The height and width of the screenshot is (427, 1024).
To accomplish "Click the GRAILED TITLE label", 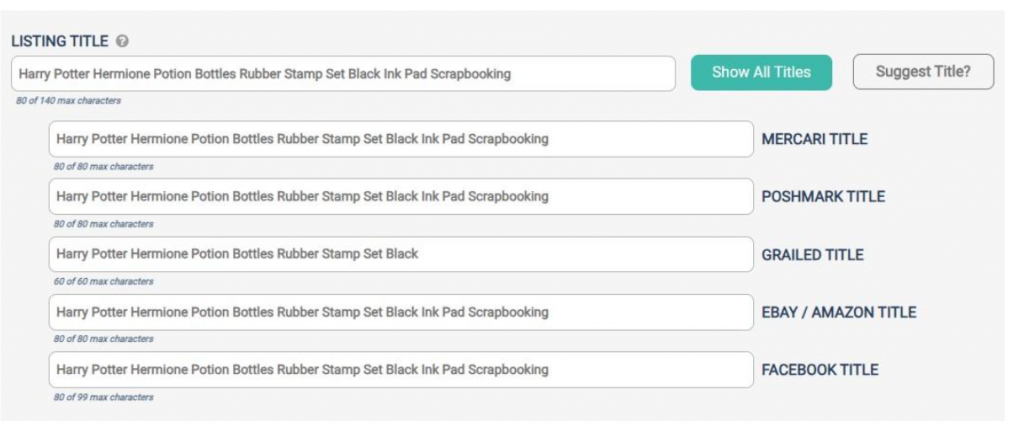I will [812, 255].
